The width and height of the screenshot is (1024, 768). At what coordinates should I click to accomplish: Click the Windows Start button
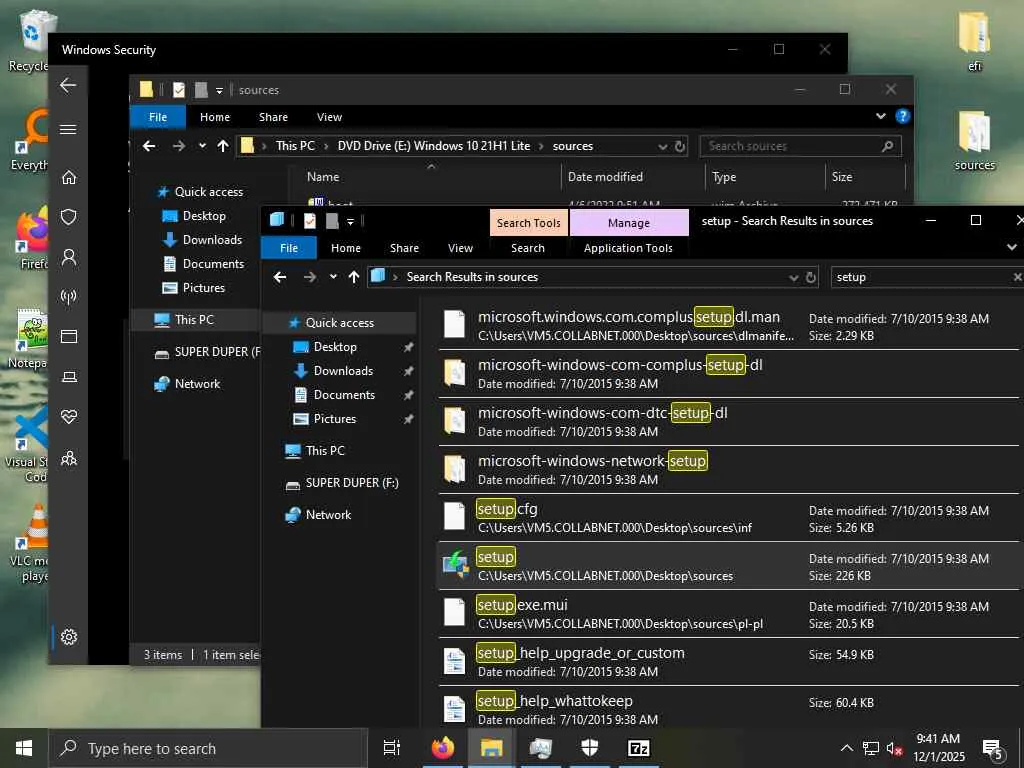pyautogui.click(x=24, y=748)
